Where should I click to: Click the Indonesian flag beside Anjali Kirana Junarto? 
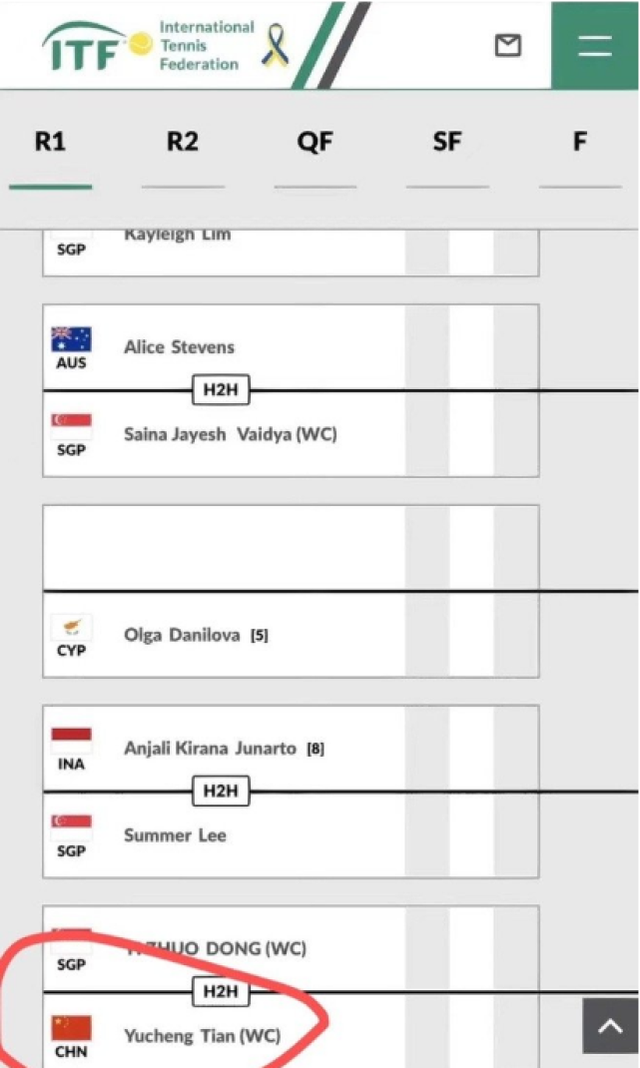click(71, 740)
